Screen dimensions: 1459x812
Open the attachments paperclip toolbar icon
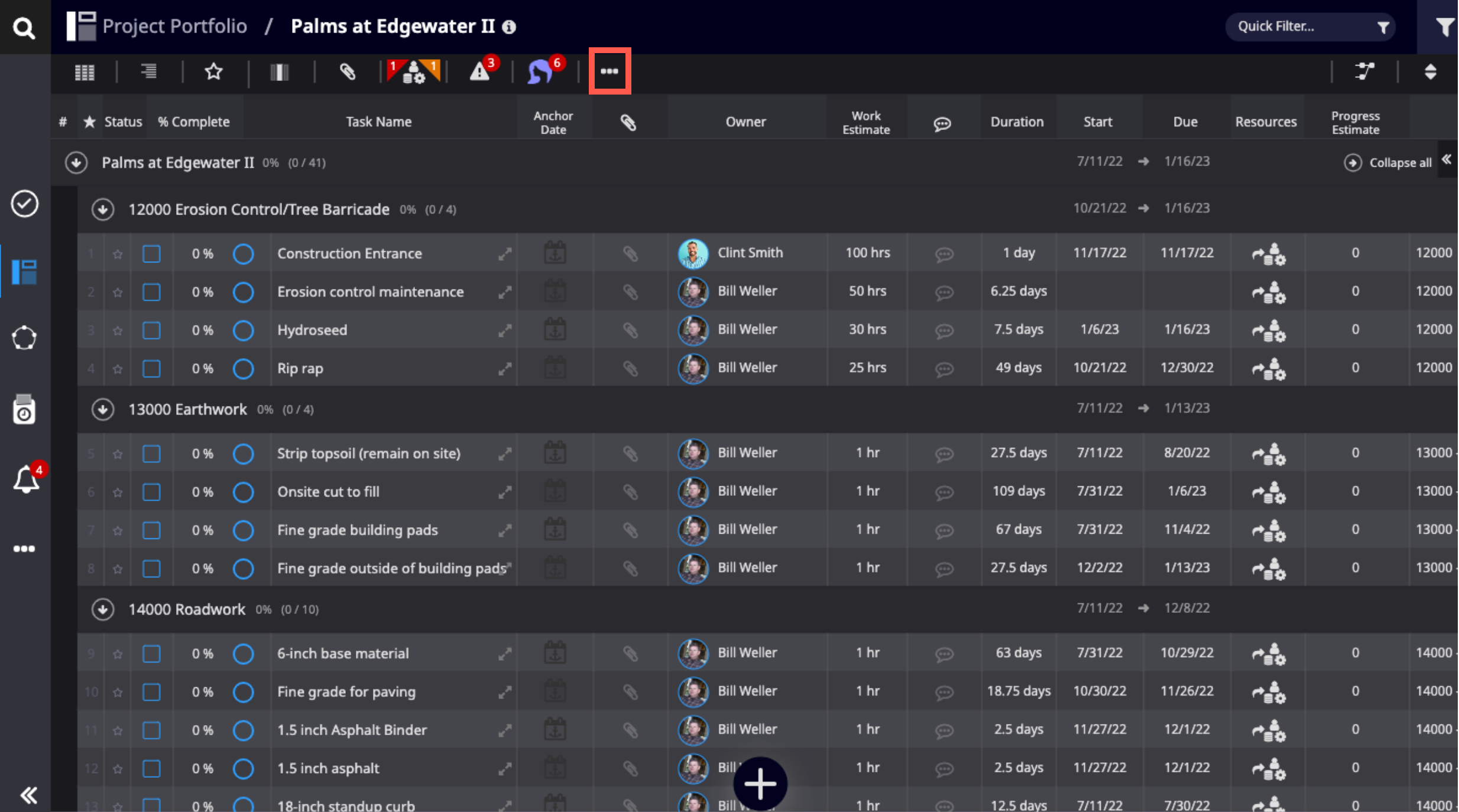[348, 72]
